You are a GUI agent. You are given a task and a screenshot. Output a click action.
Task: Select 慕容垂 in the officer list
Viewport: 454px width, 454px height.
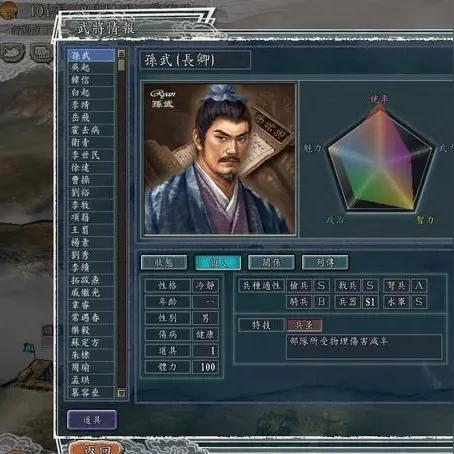pyautogui.click(x=91, y=392)
